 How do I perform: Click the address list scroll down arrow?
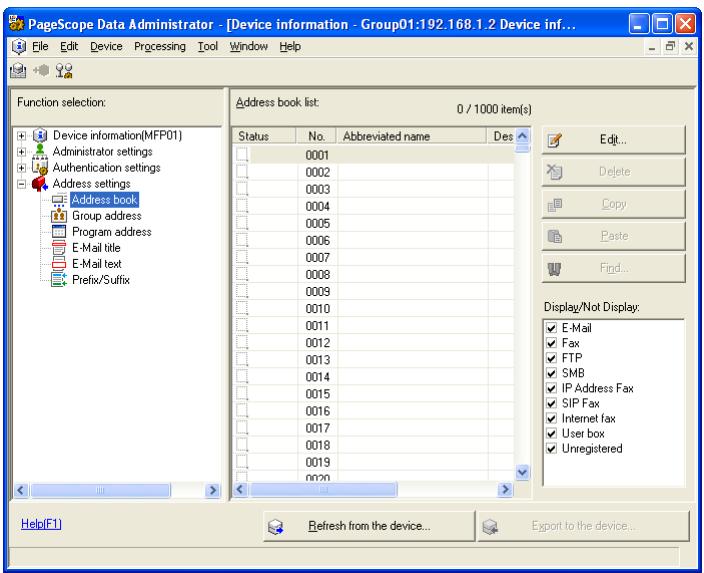[x=522, y=472]
